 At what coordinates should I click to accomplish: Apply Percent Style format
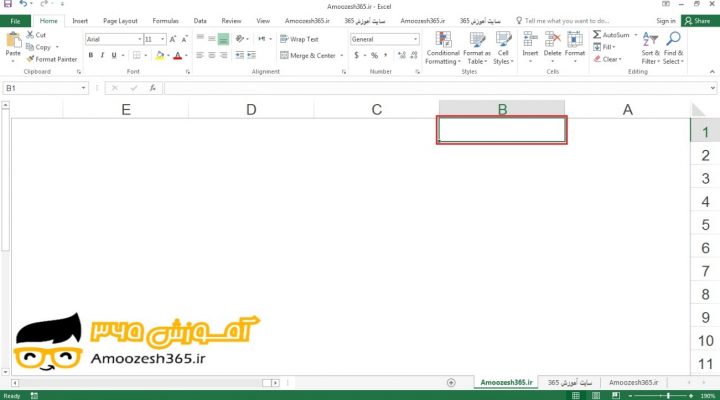pyautogui.click(x=374, y=56)
